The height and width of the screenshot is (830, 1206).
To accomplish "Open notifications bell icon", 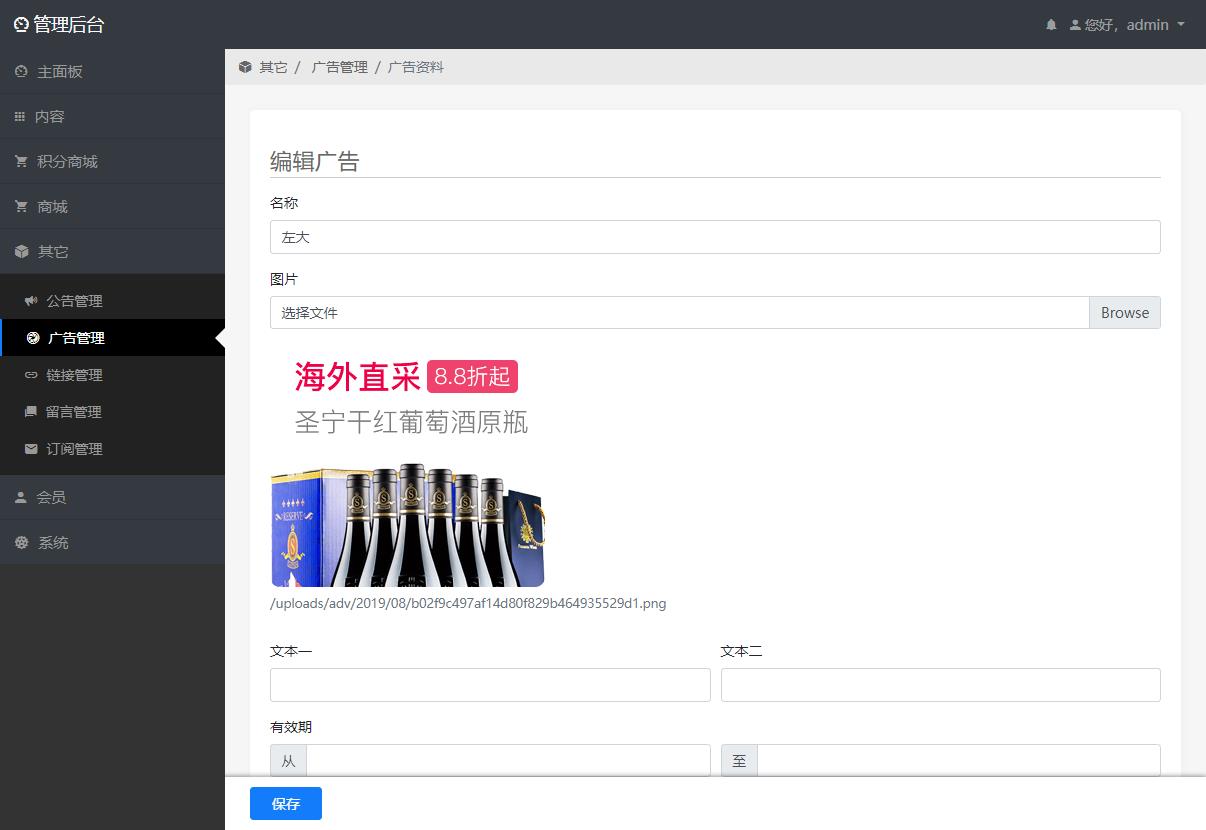I will (1051, 25).
